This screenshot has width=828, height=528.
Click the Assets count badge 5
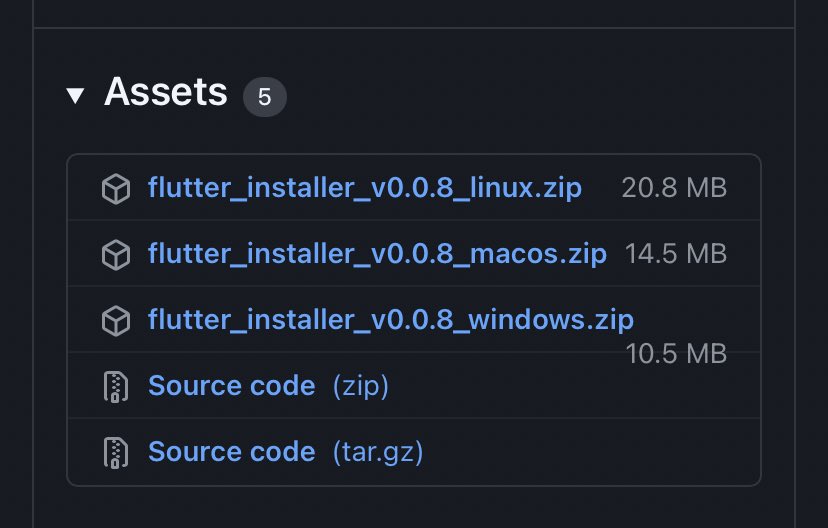(265, 97)
